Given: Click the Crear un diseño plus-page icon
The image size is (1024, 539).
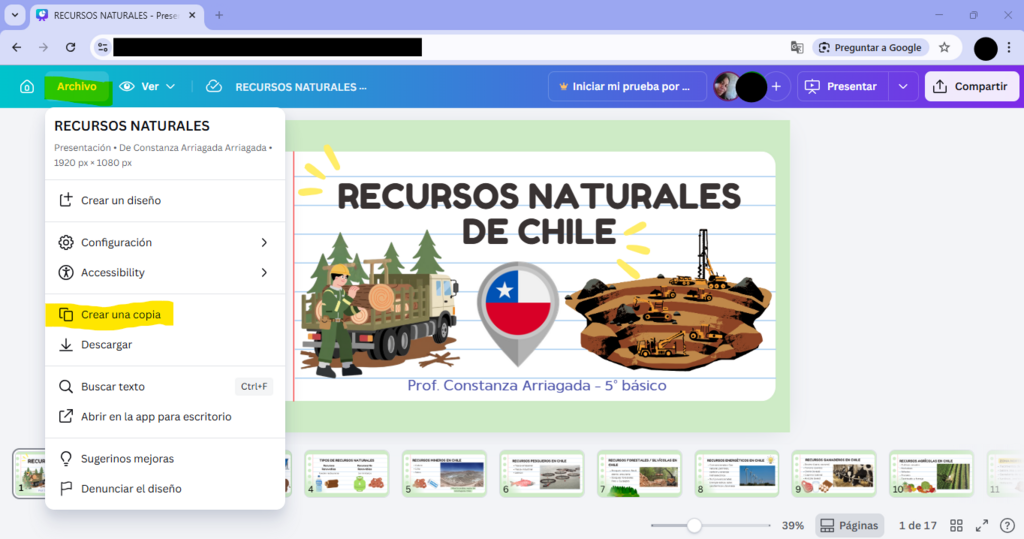Looking at the screenshot, I should point(66,201).
